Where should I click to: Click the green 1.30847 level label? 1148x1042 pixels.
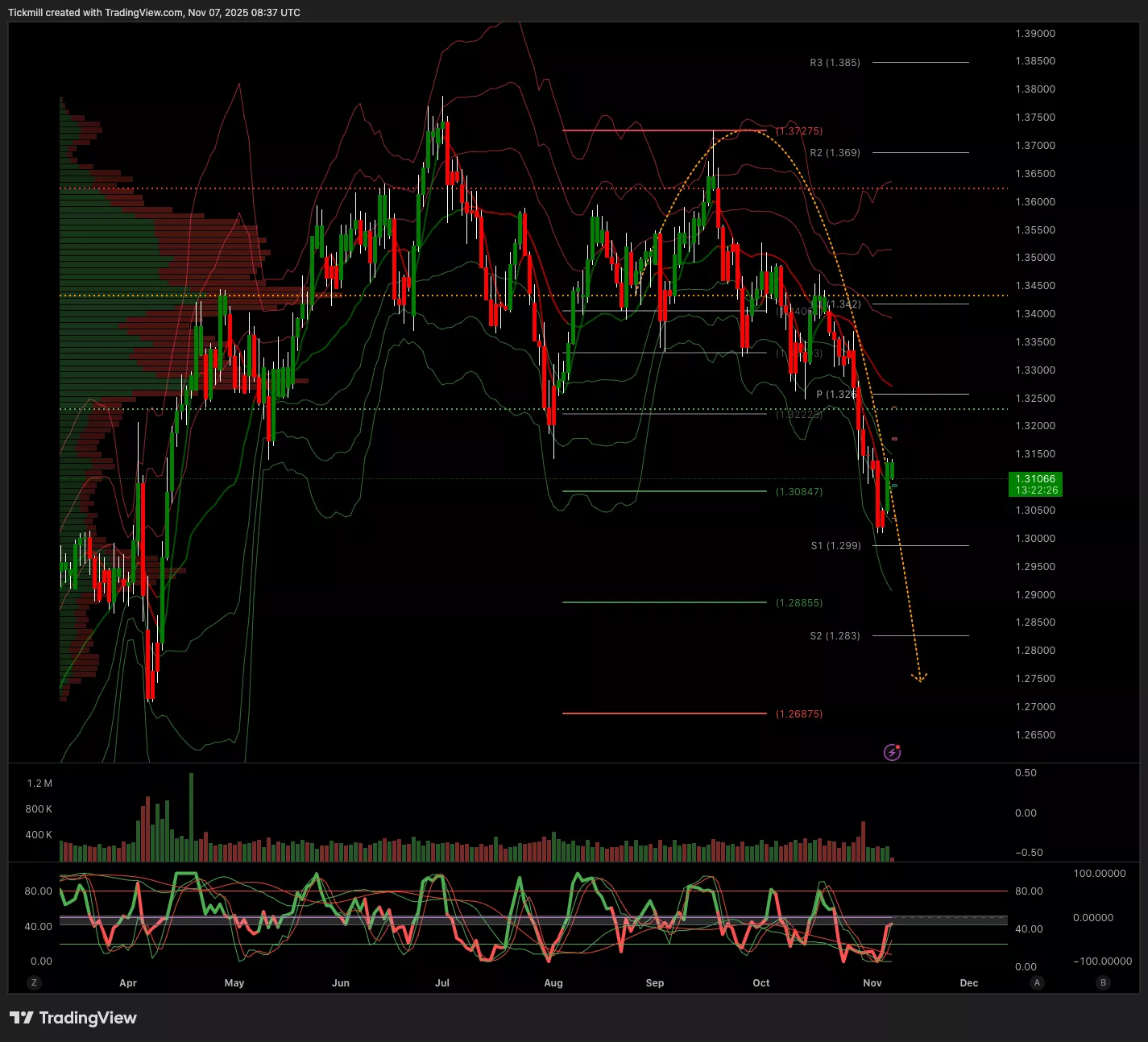799,491
